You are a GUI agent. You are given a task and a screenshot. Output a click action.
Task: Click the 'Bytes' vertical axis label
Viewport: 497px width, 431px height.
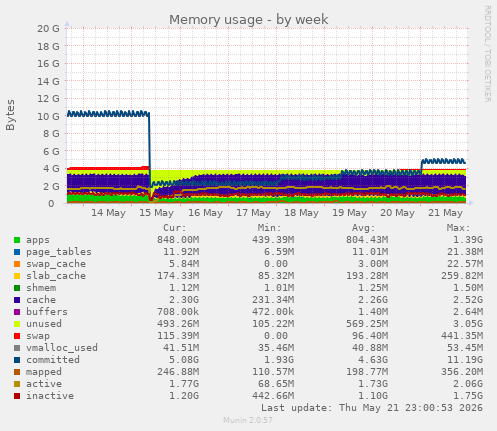(10, 115)
